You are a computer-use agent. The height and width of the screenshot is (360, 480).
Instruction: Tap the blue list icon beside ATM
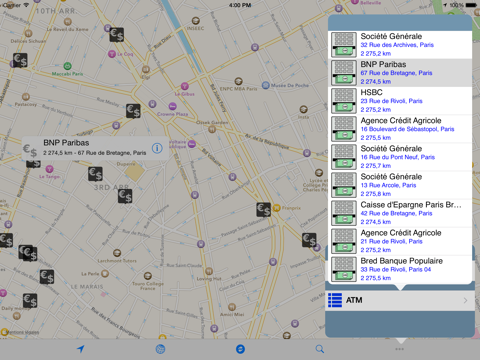coord(335,300)
